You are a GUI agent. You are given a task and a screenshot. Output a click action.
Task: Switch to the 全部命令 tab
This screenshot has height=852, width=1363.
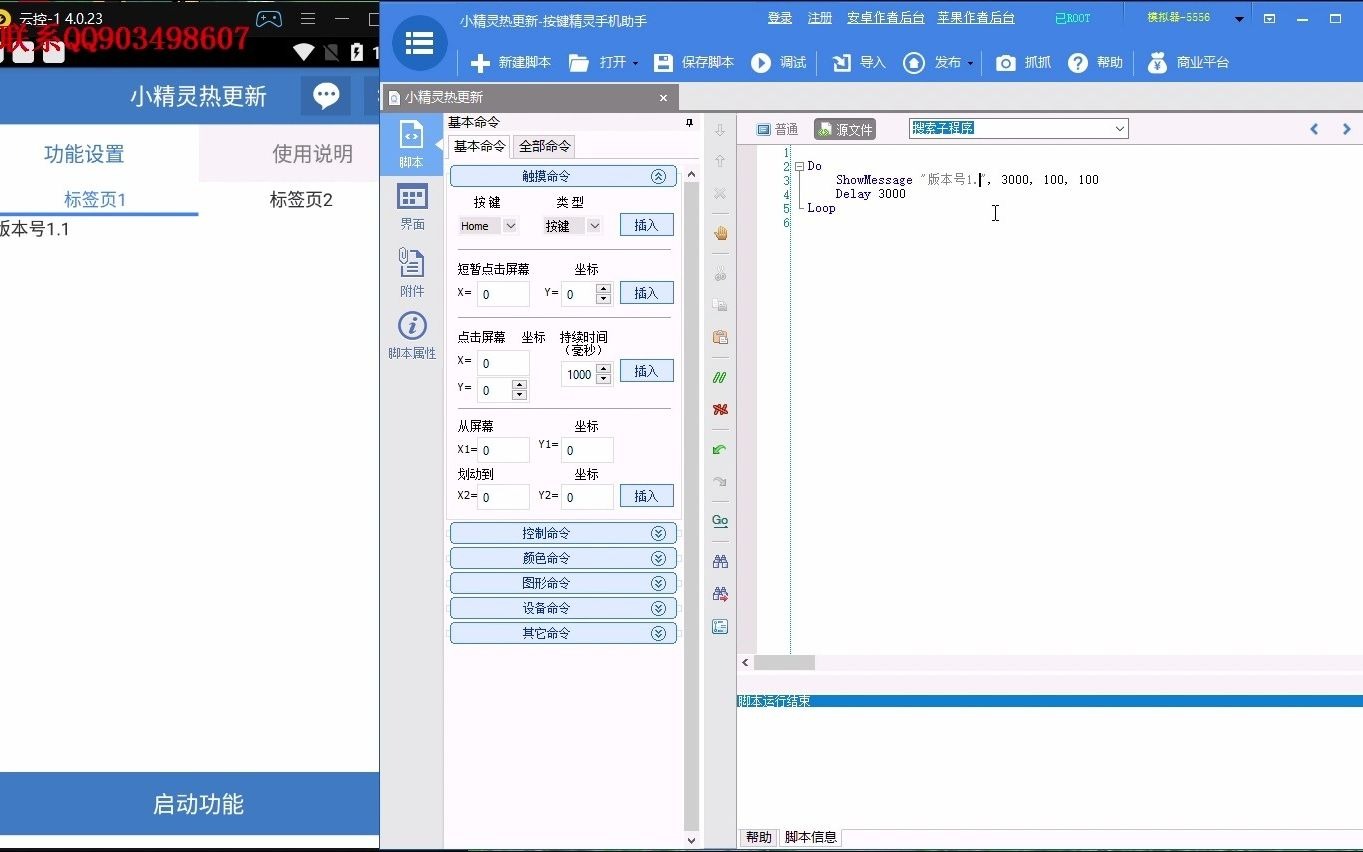point(543,145)
